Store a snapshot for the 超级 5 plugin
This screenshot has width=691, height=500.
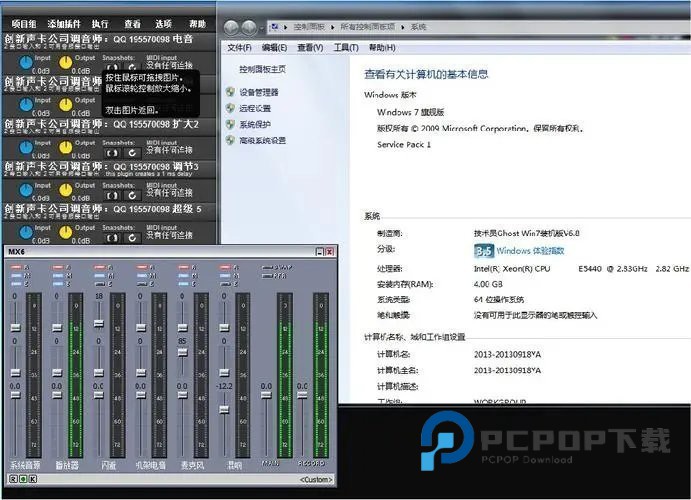[112, 238]
